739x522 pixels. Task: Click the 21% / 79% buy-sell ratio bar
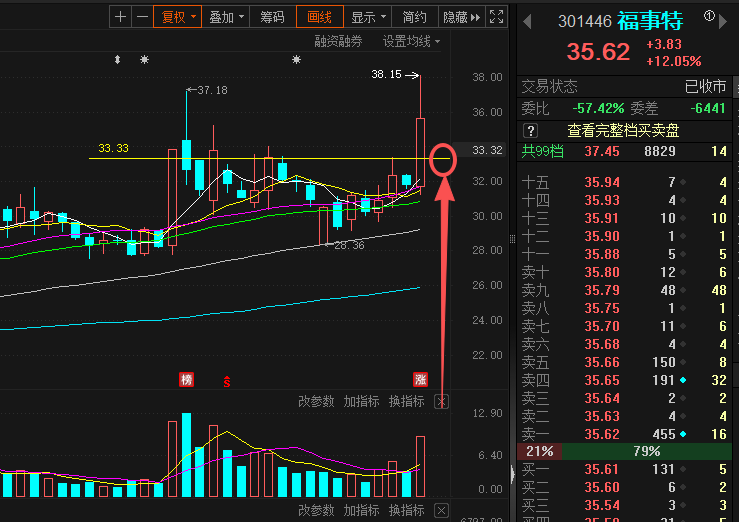pyautogui.click(x=624, y=451)
